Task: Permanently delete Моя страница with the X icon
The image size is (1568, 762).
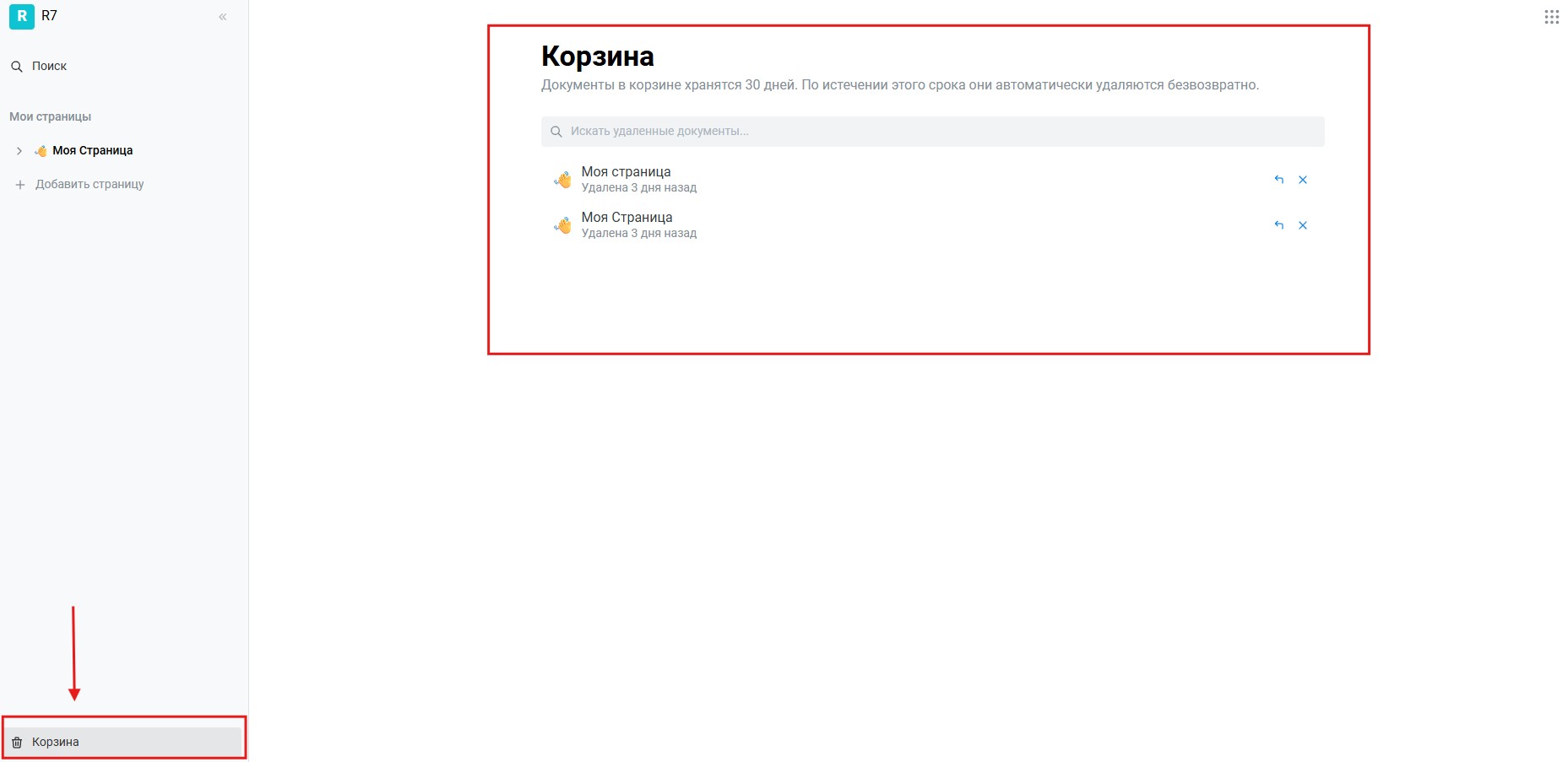Action: 1303,180
